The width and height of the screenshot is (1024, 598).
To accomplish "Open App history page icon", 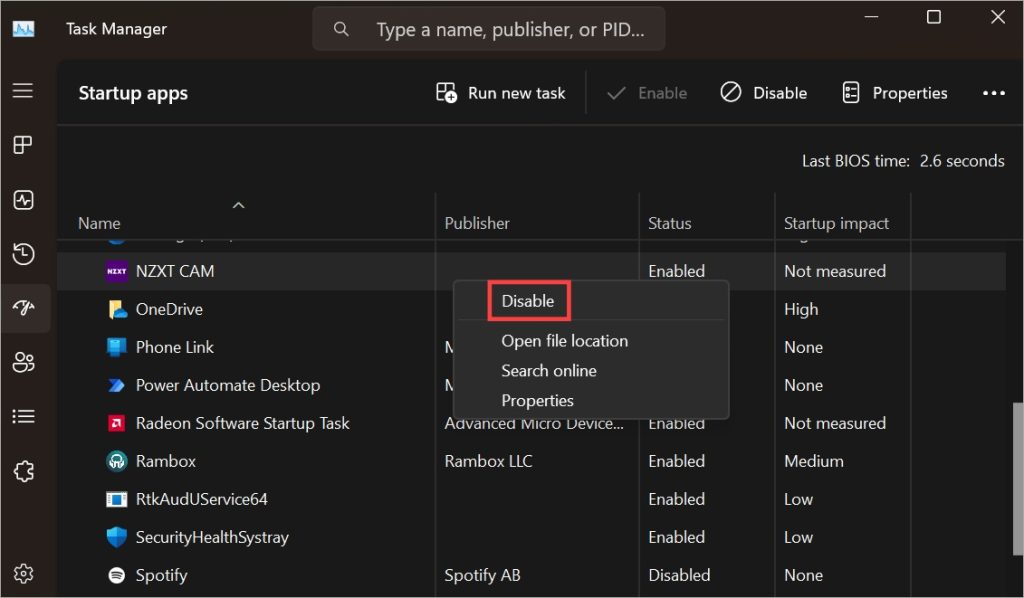I will pos(23,254).
